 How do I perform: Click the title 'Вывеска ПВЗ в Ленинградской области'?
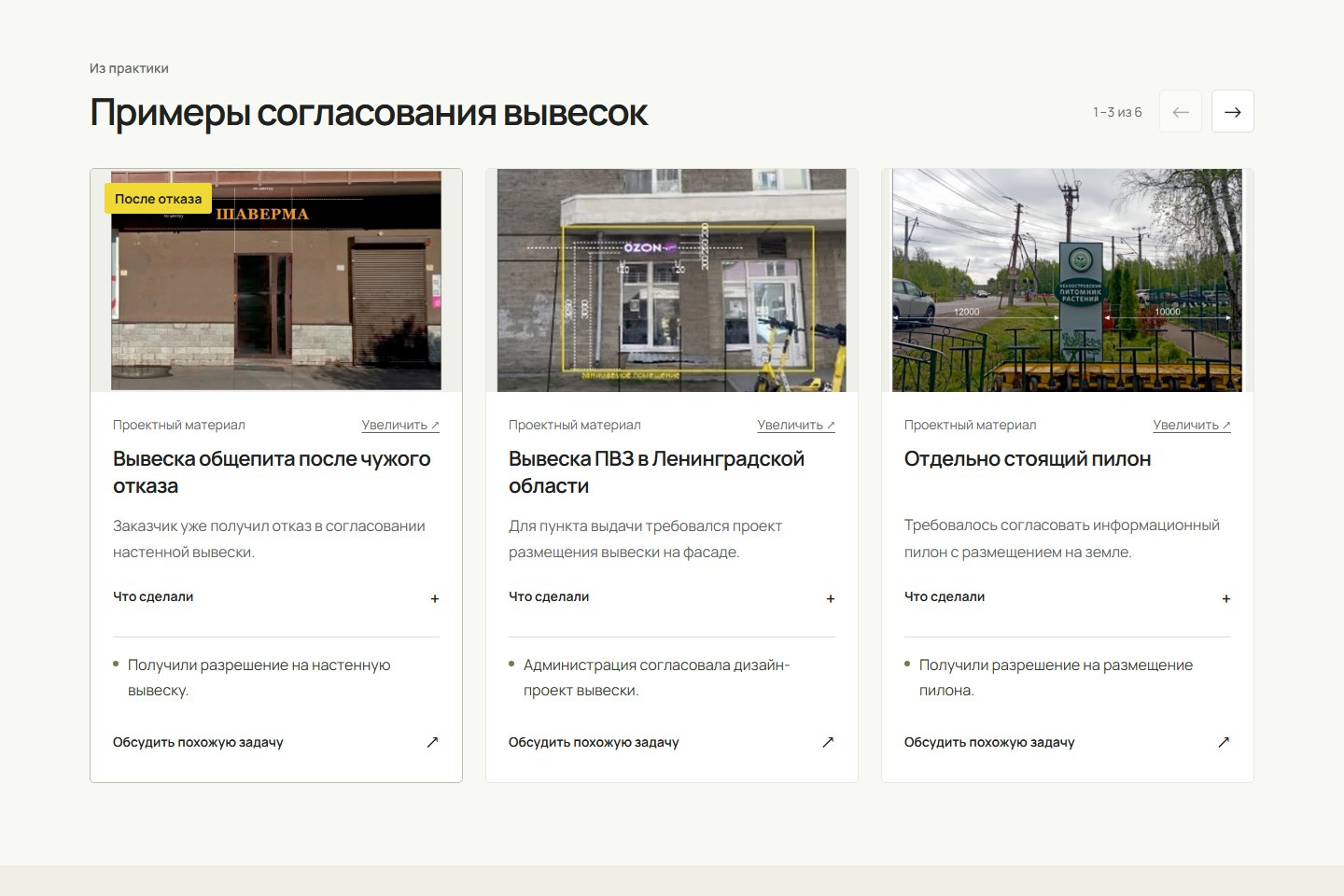(656, 472)
